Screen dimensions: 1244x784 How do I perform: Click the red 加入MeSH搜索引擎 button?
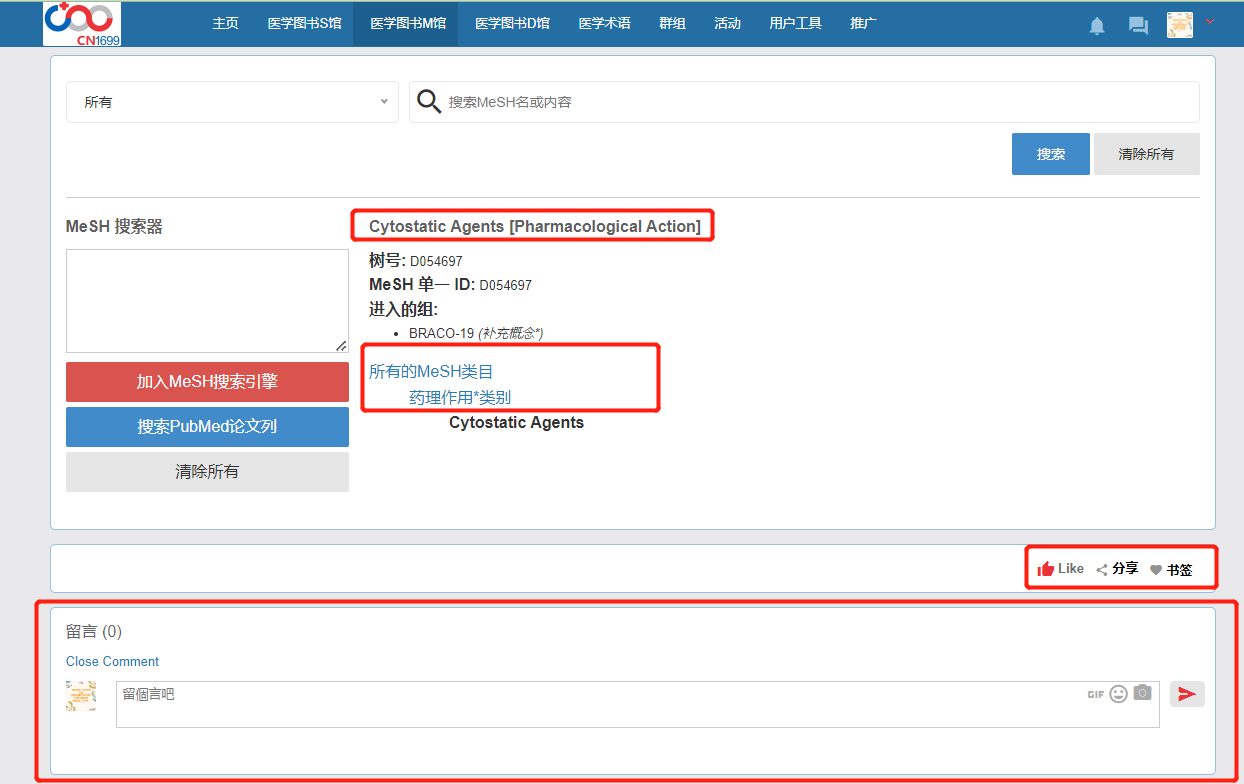(207, 381)
